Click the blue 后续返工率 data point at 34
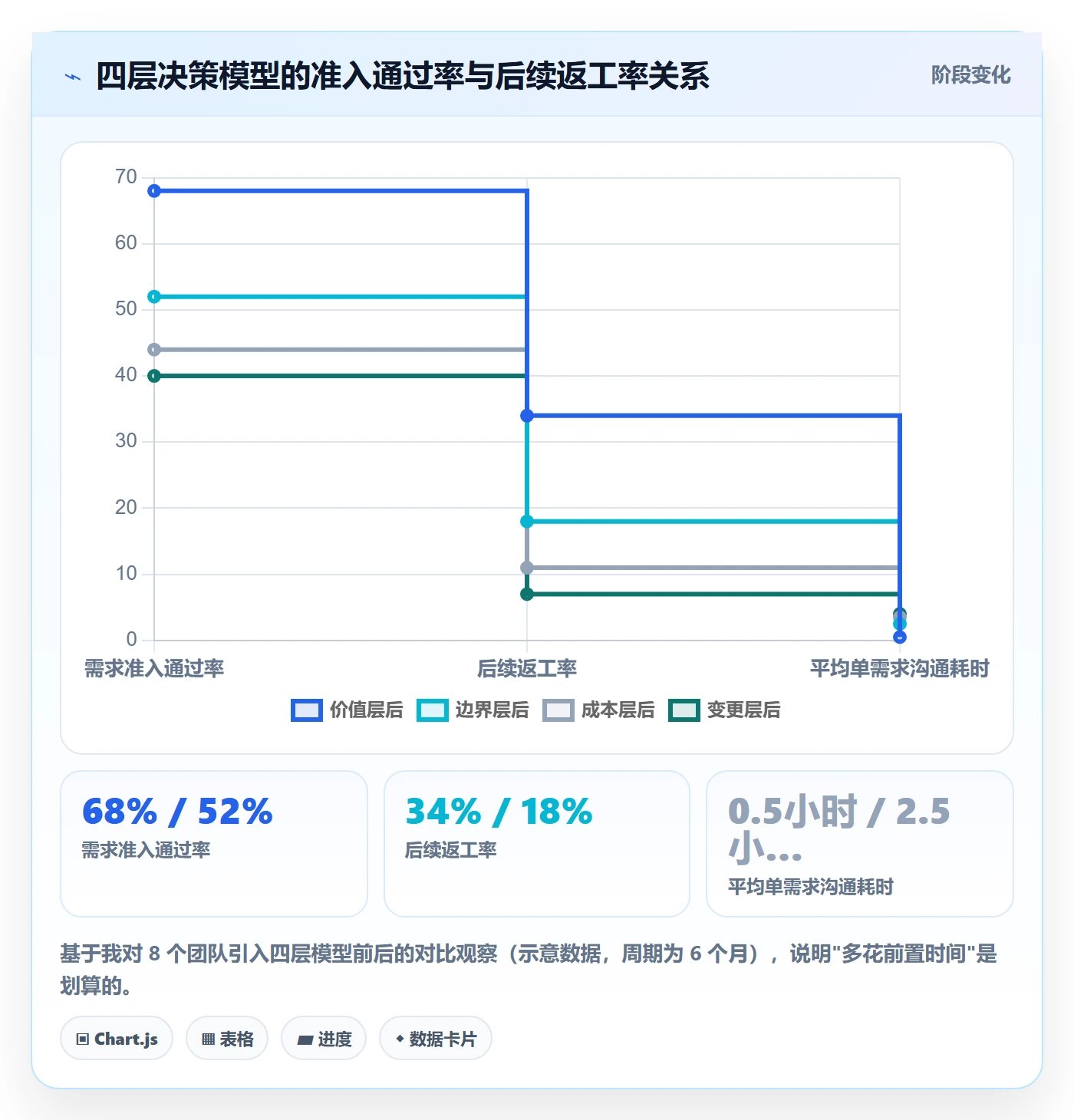 527,416
